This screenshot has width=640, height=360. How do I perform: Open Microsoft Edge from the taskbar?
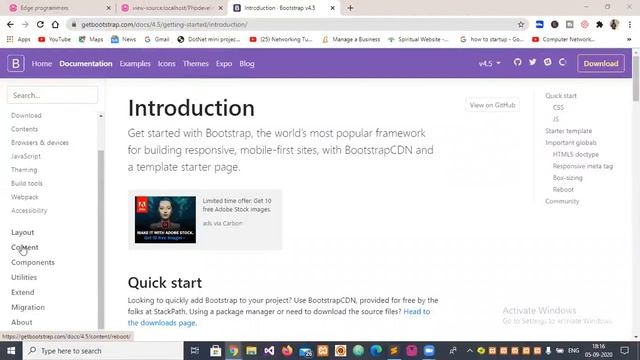tap(376, 351)
